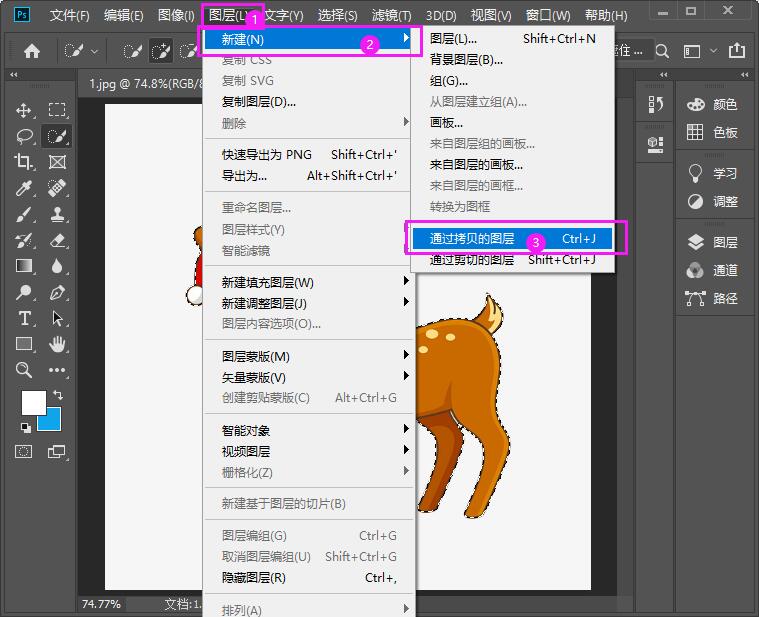
Task: Choose 复制图层(D)... menu entry
Action: pyautogui.click(x=309, y=102)
